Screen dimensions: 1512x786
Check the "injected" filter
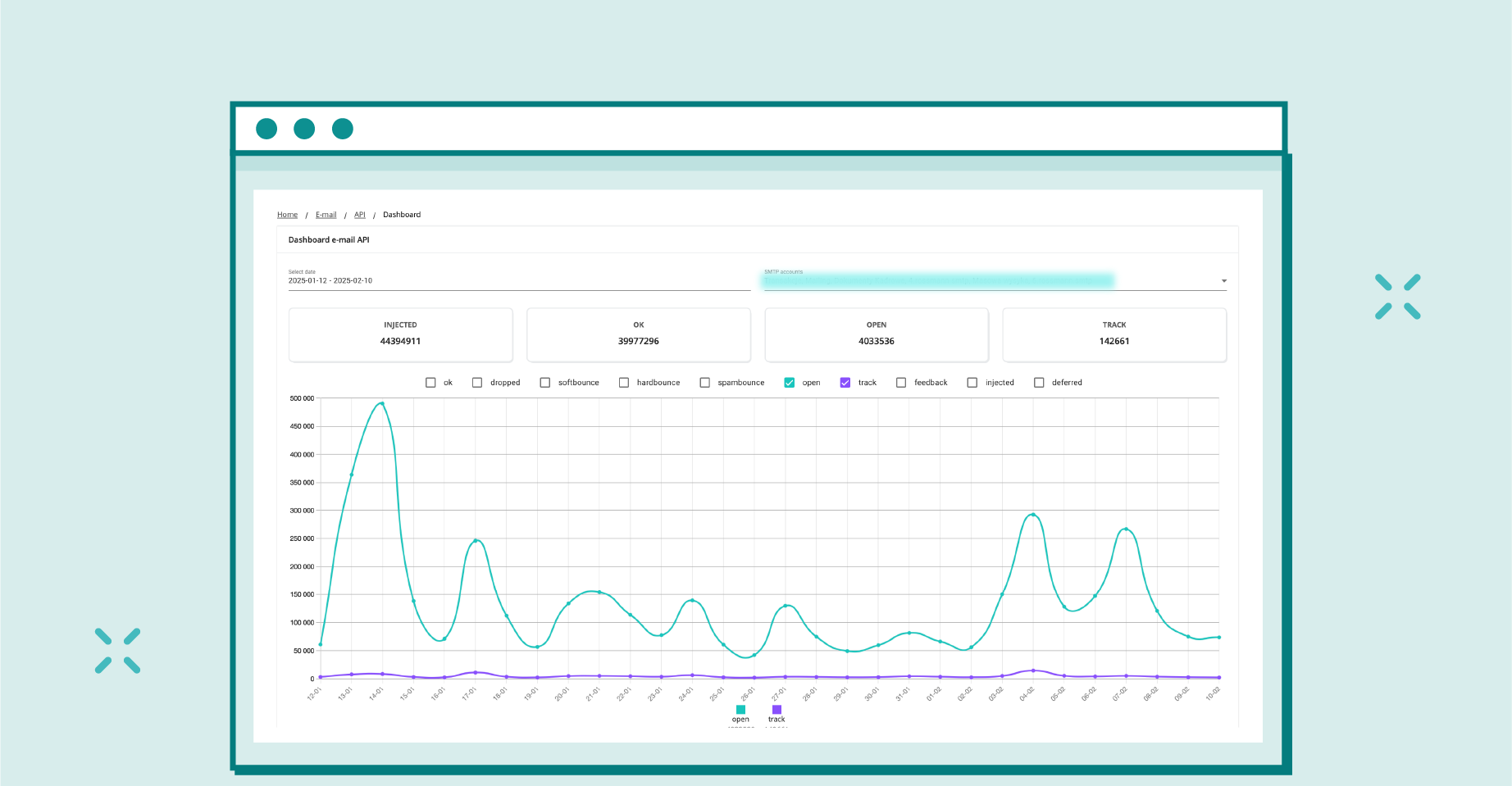pyautogui.click(x=972, y=382)
